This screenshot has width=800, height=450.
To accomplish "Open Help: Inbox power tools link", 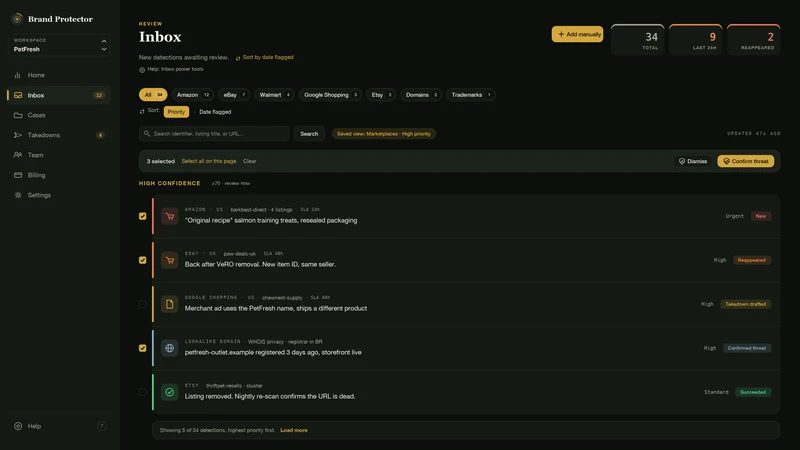I will coord(171,69).
